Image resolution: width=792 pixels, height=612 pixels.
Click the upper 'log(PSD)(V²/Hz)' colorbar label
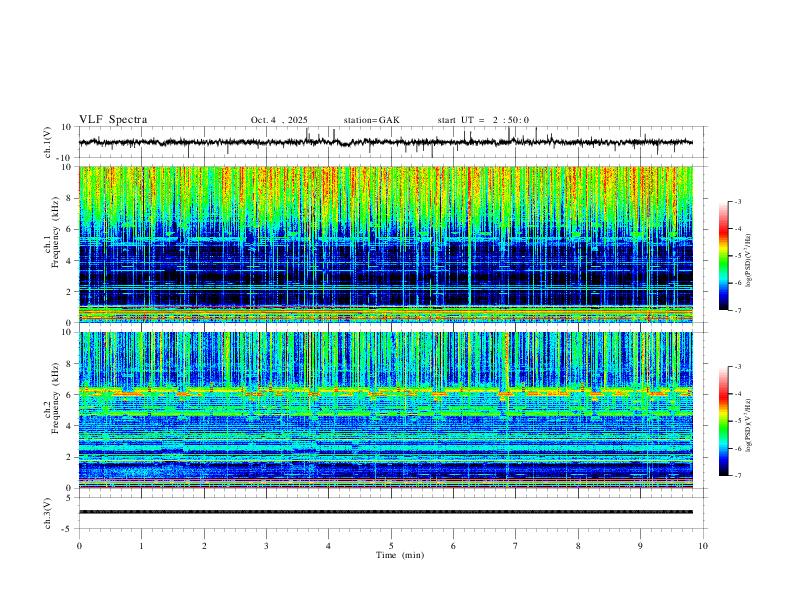coord(748,260)
